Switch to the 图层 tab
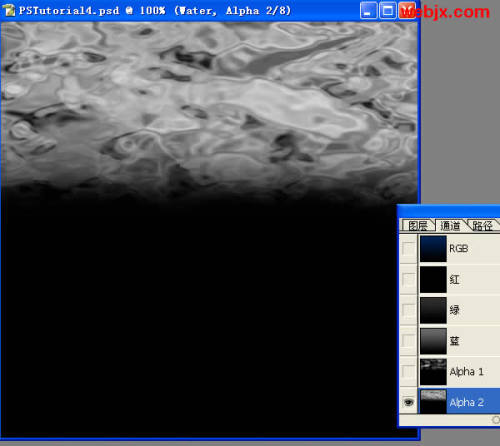Viewport: 500px width, 446px height. (418, 226)
